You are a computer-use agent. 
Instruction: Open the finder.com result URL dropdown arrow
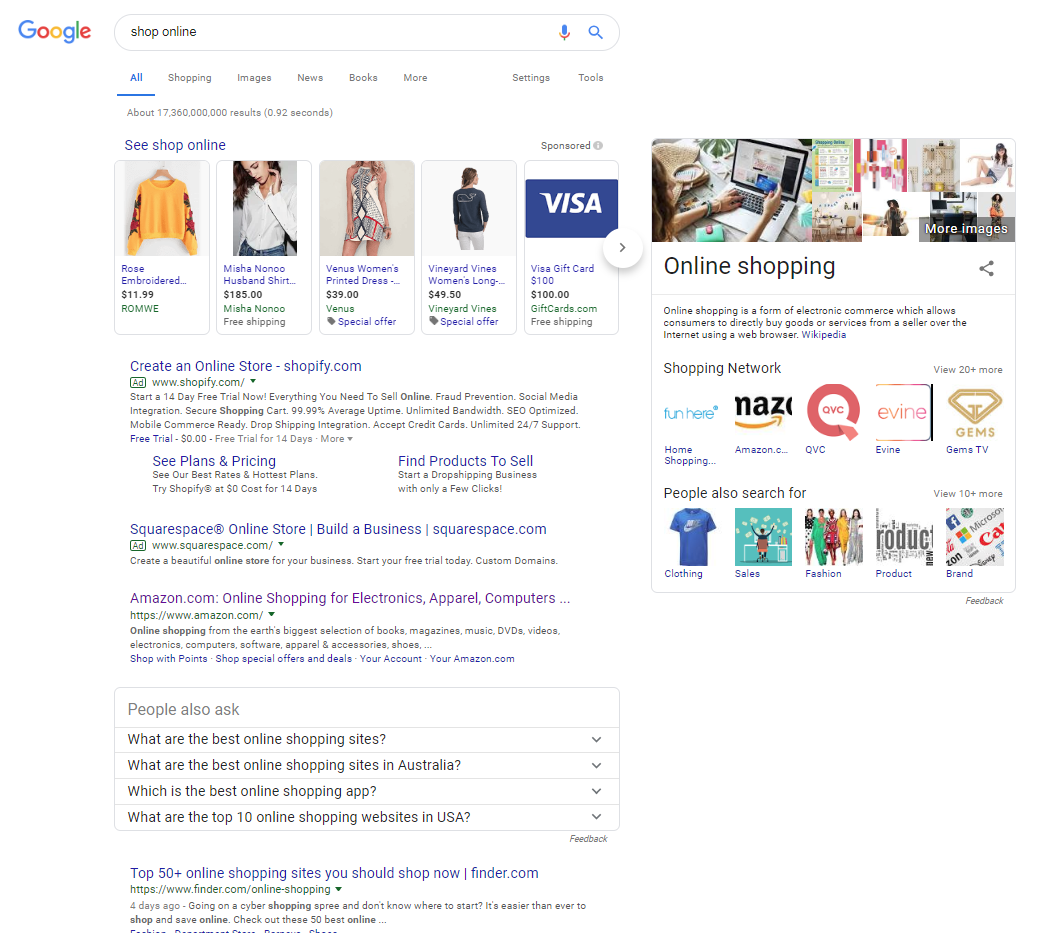point(339,889)
